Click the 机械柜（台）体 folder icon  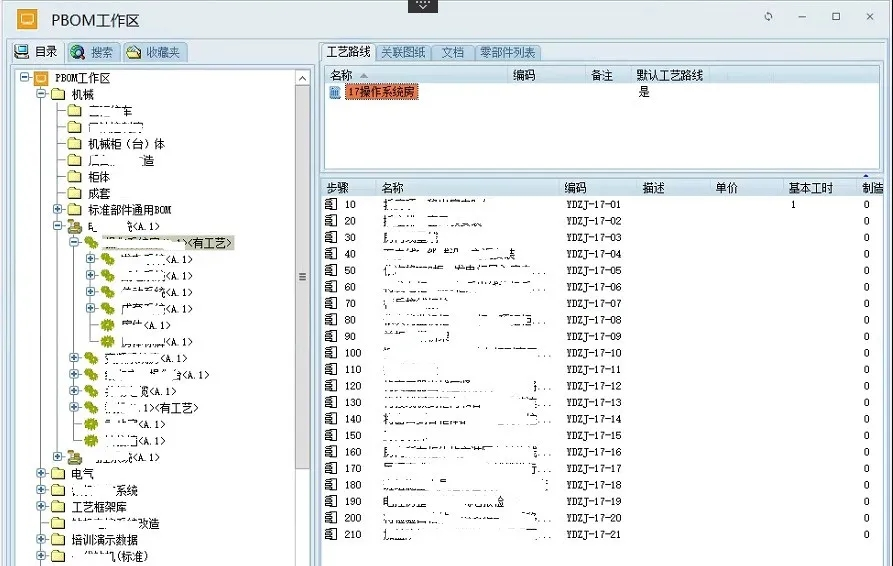(x=74, y=144)
